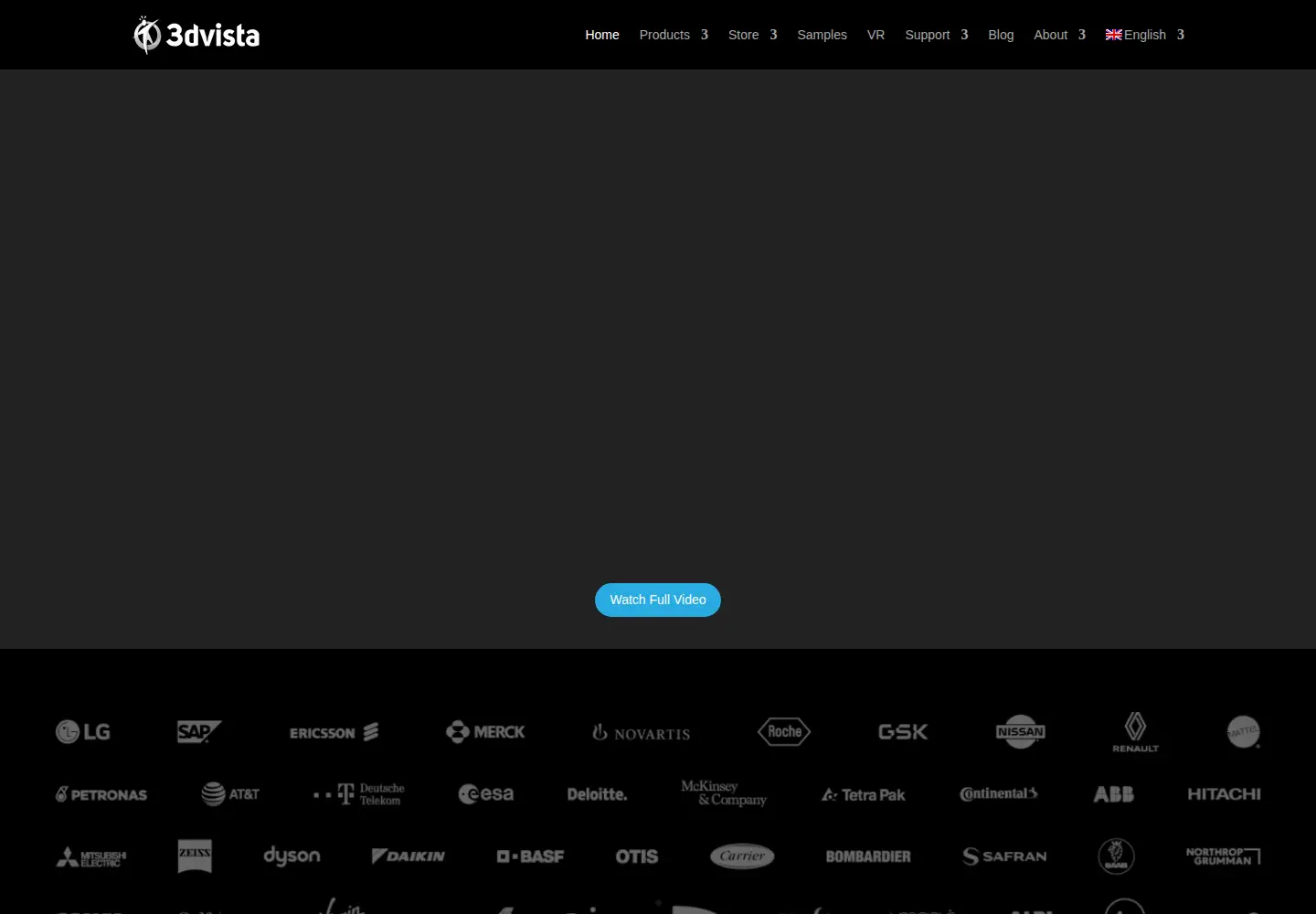Viewport: 1316px width, 914px height.
Task: Open the English language selector
Action: tap(1144, 35)
